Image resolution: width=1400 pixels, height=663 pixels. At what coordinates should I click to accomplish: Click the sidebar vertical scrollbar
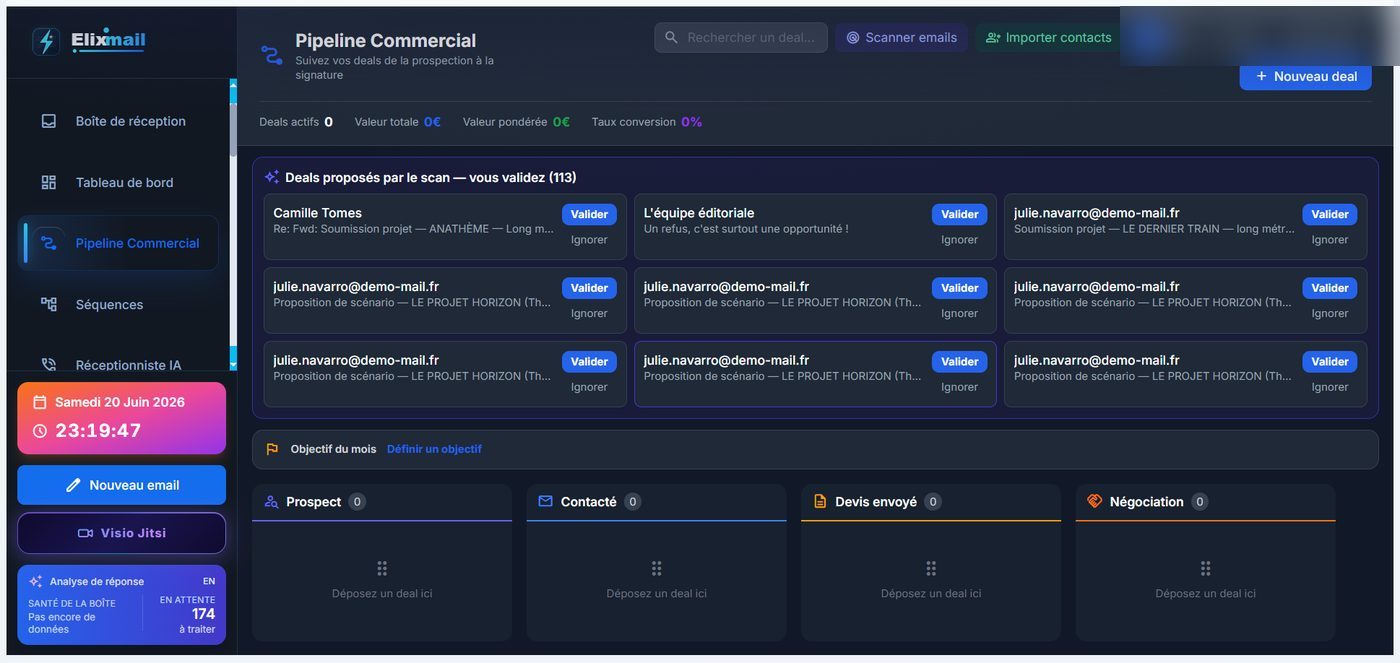234,225
